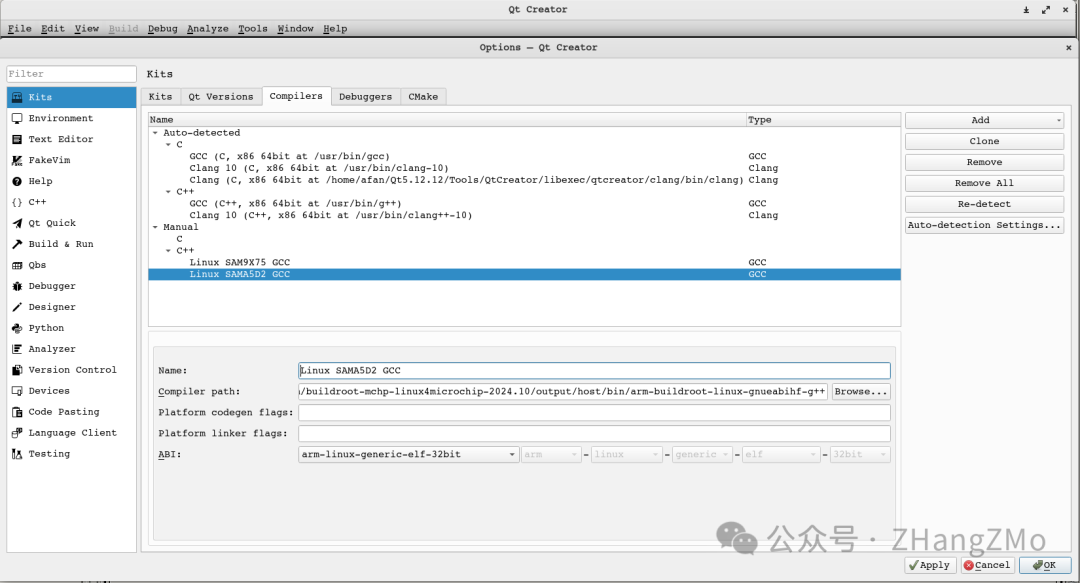Click the Remove button
Image resolution: width=1080 pixels, height=583 pixels.
click(x=984, y=162)
